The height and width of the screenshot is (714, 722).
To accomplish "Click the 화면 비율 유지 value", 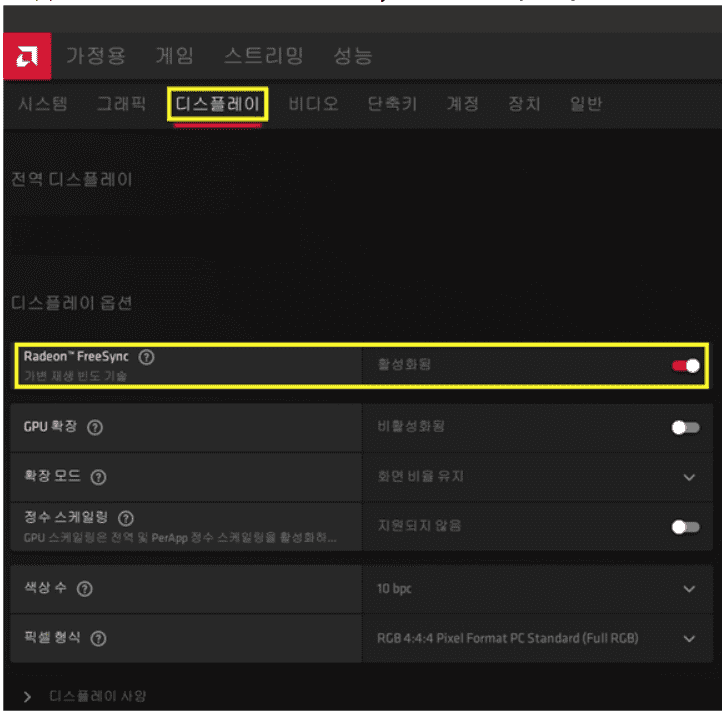I will 420,476.
